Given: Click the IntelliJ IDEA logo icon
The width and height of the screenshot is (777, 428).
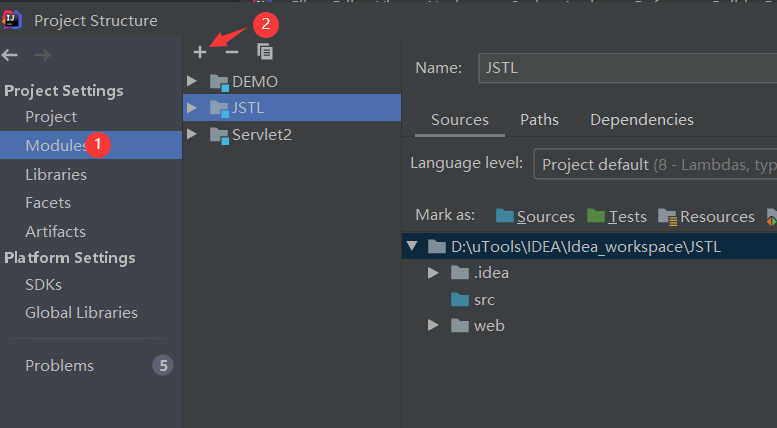Looking at the screenshot, I should [x=12, y=20].
